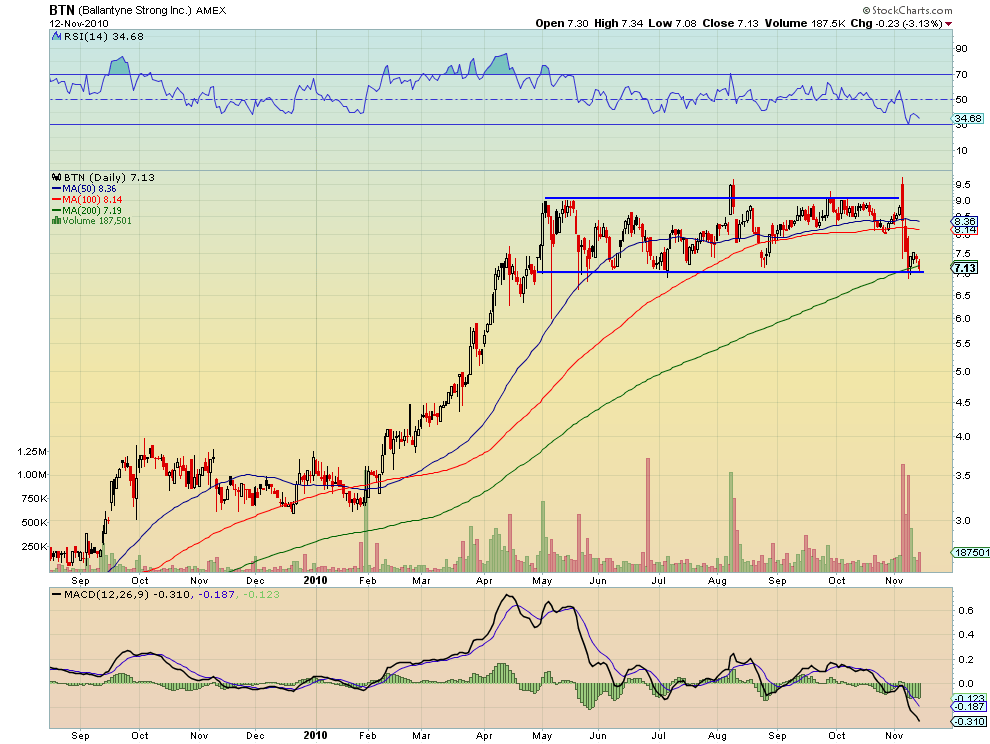Click the StockCharts.com copyright text
The height and width of the screenshot is (744, 990).
click(907, 10)
